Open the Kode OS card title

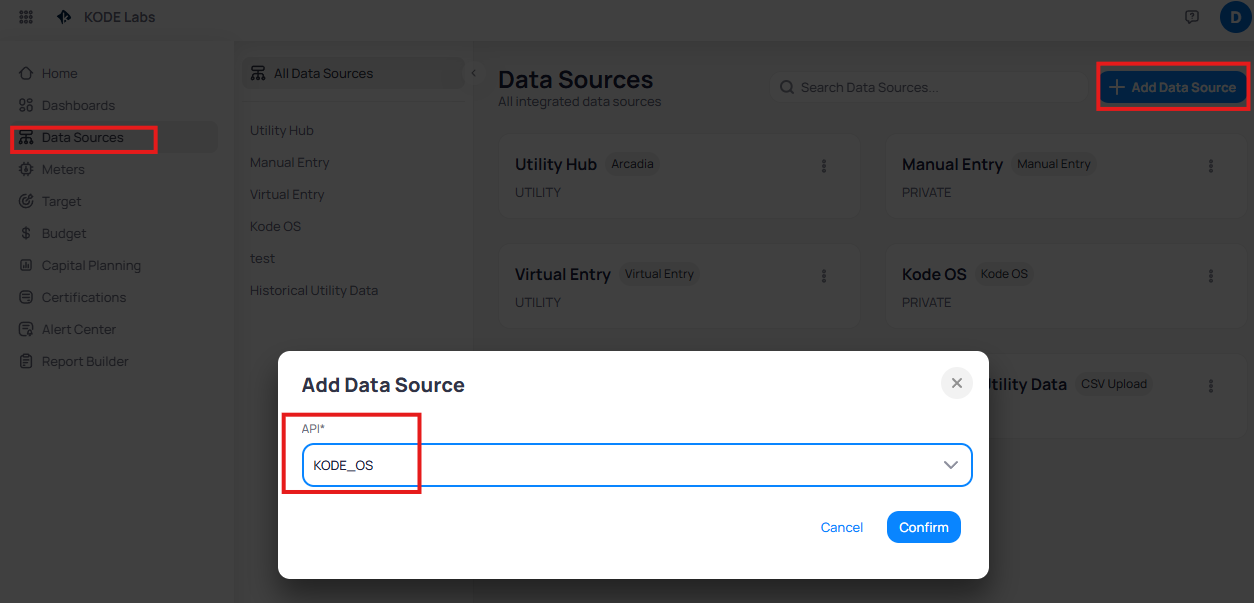coord(934,274)
